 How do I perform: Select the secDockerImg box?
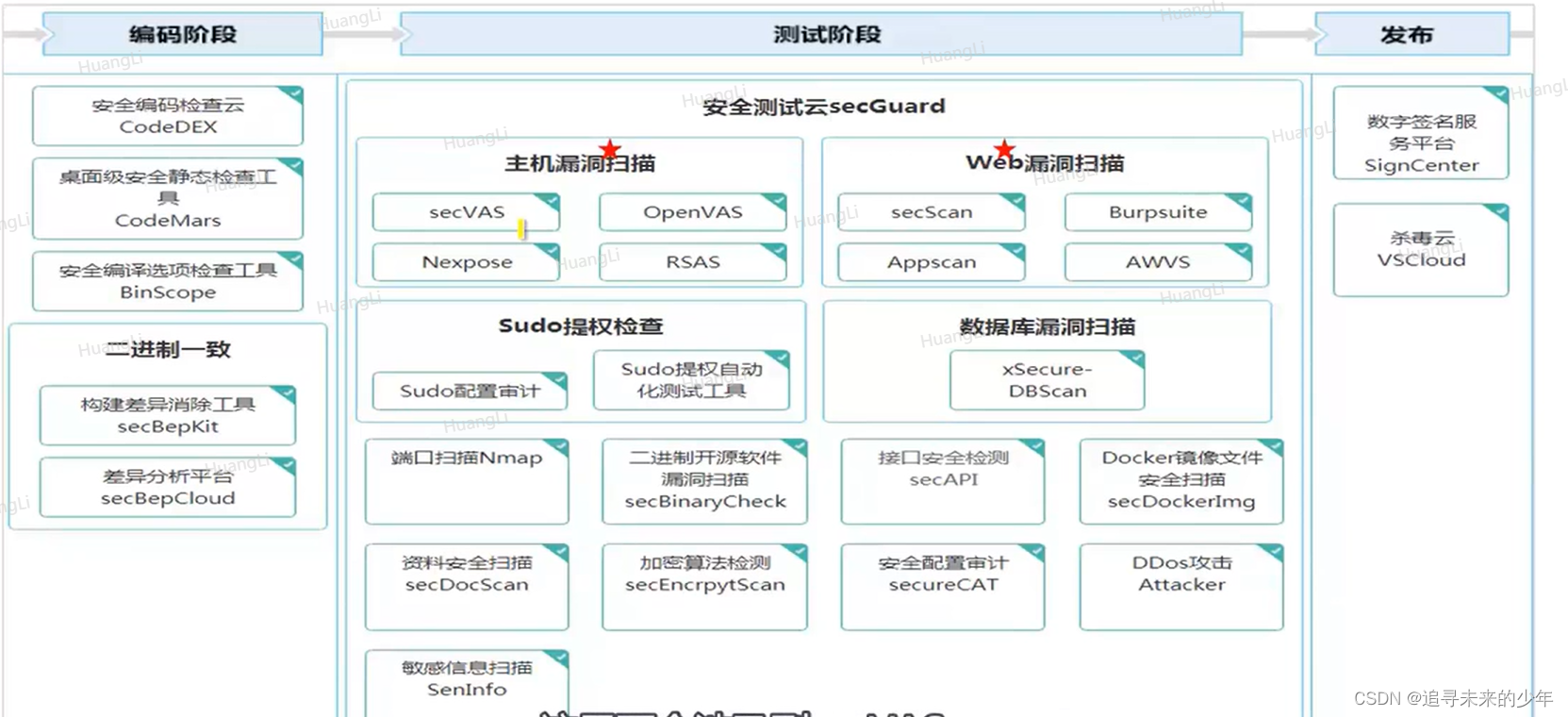pos(1181,481)
